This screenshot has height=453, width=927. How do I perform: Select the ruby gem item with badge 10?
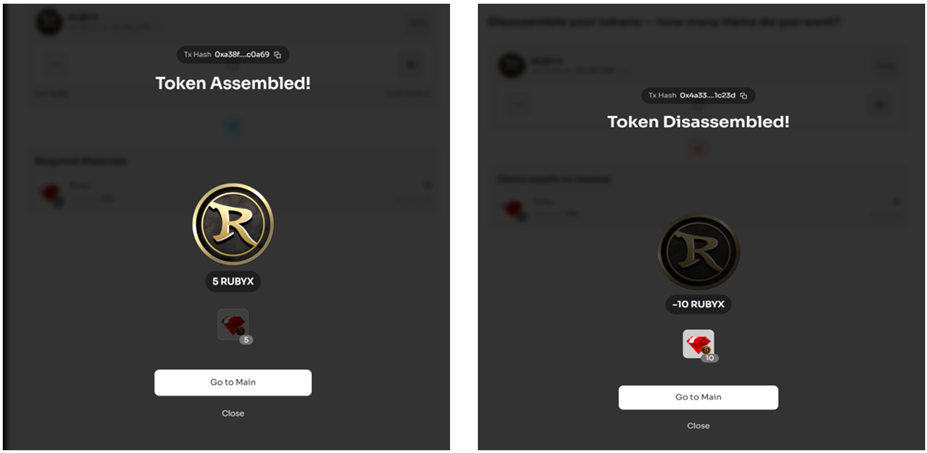tap(698, 345)
